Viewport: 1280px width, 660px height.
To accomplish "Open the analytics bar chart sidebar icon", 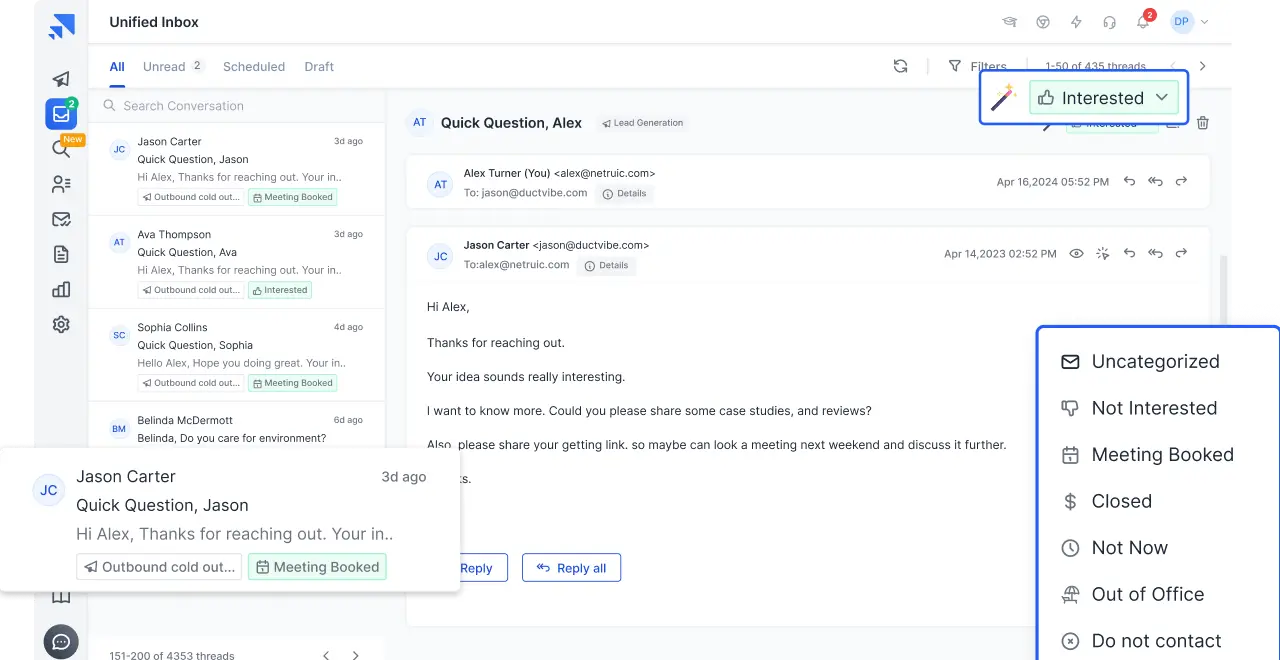I will [61, 289].
